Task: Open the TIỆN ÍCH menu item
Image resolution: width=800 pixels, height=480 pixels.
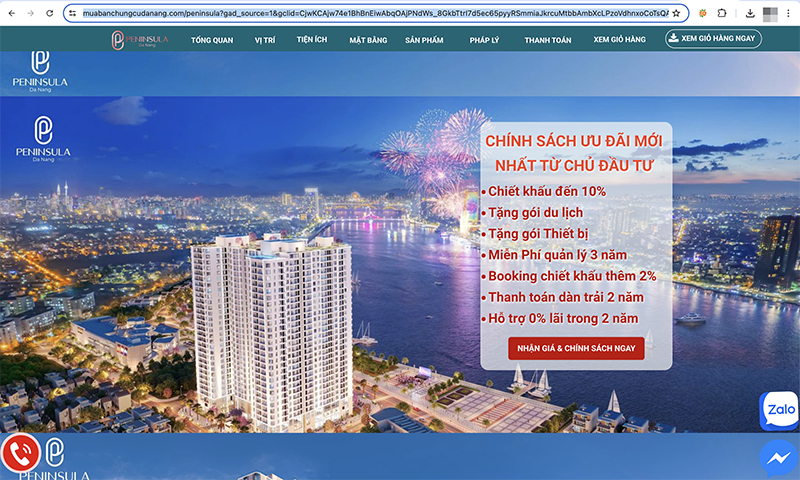Action: click(x=312, y=39)
